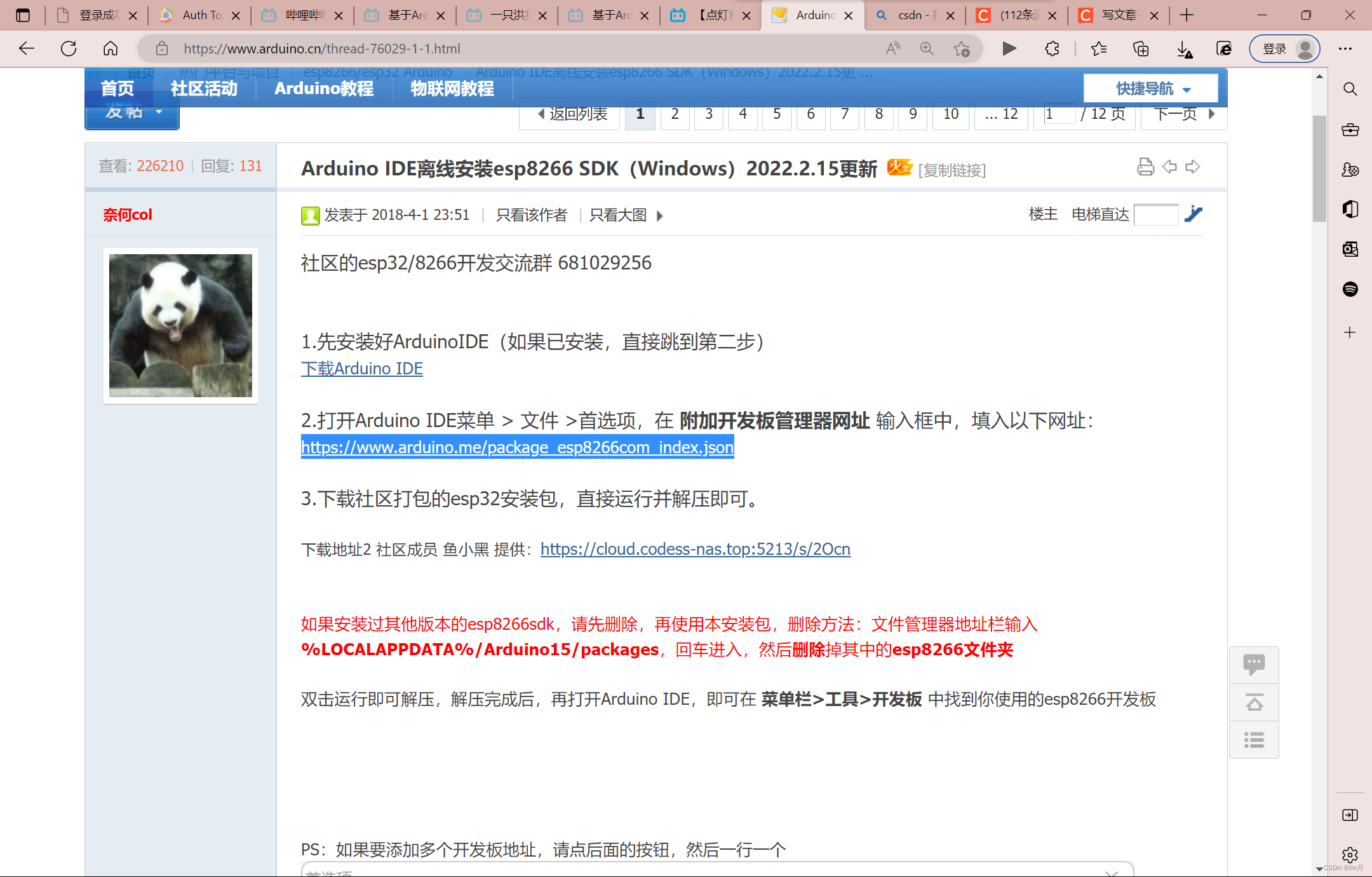Open the zoom control in address bar
The image size is (1372, 877).
[927, 49]
